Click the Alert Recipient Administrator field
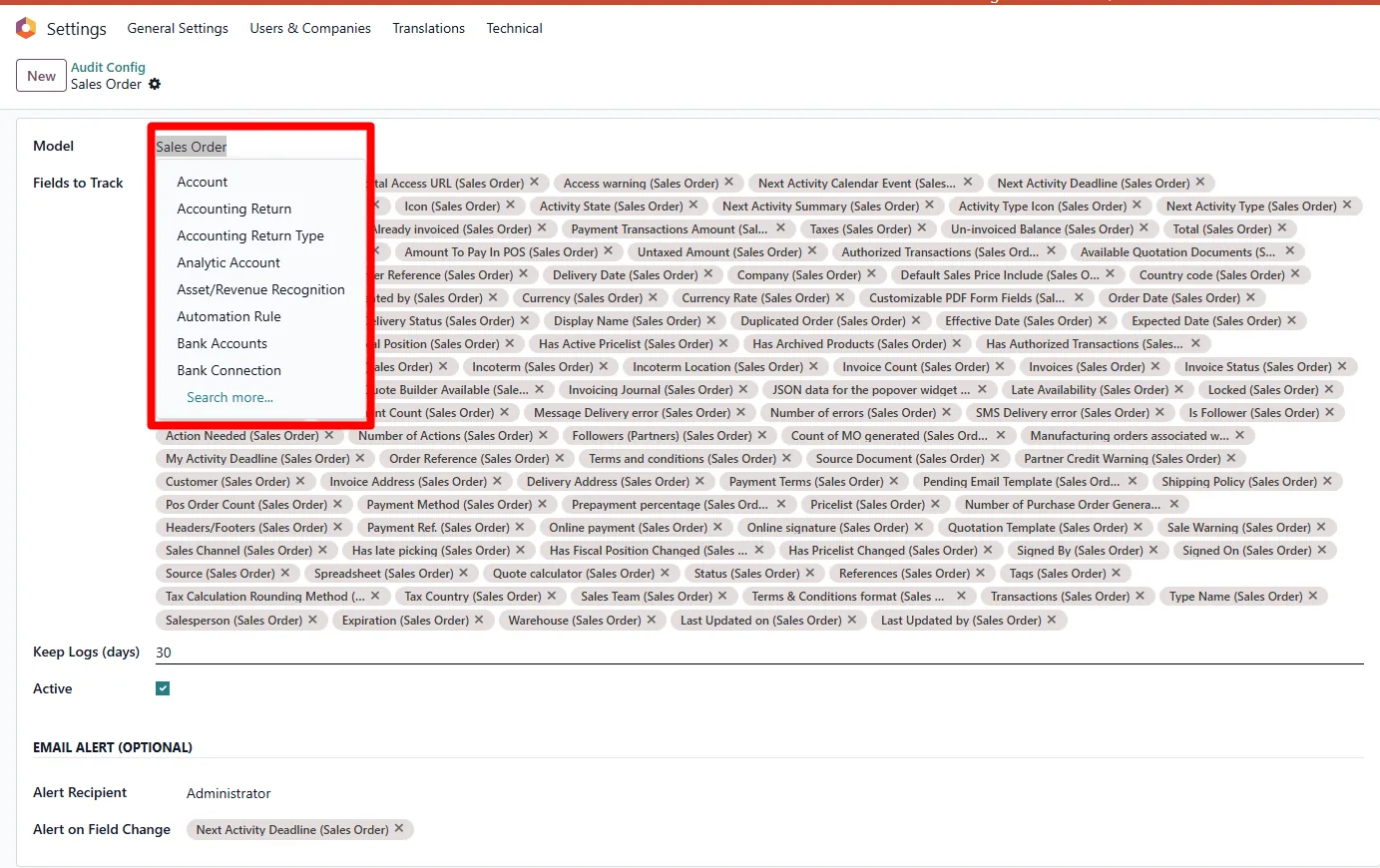The image size is (1380, 868). click(x=229, y=793)
